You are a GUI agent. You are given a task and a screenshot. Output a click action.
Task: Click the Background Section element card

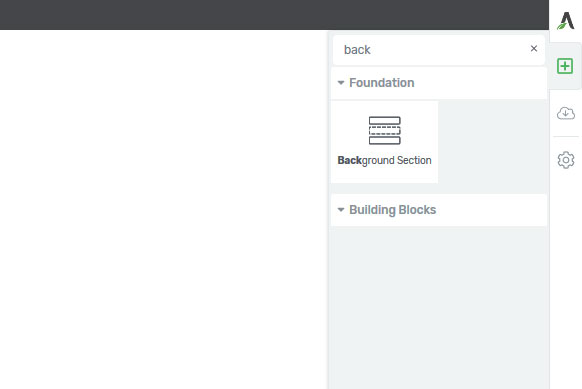(x=385, y=142)
